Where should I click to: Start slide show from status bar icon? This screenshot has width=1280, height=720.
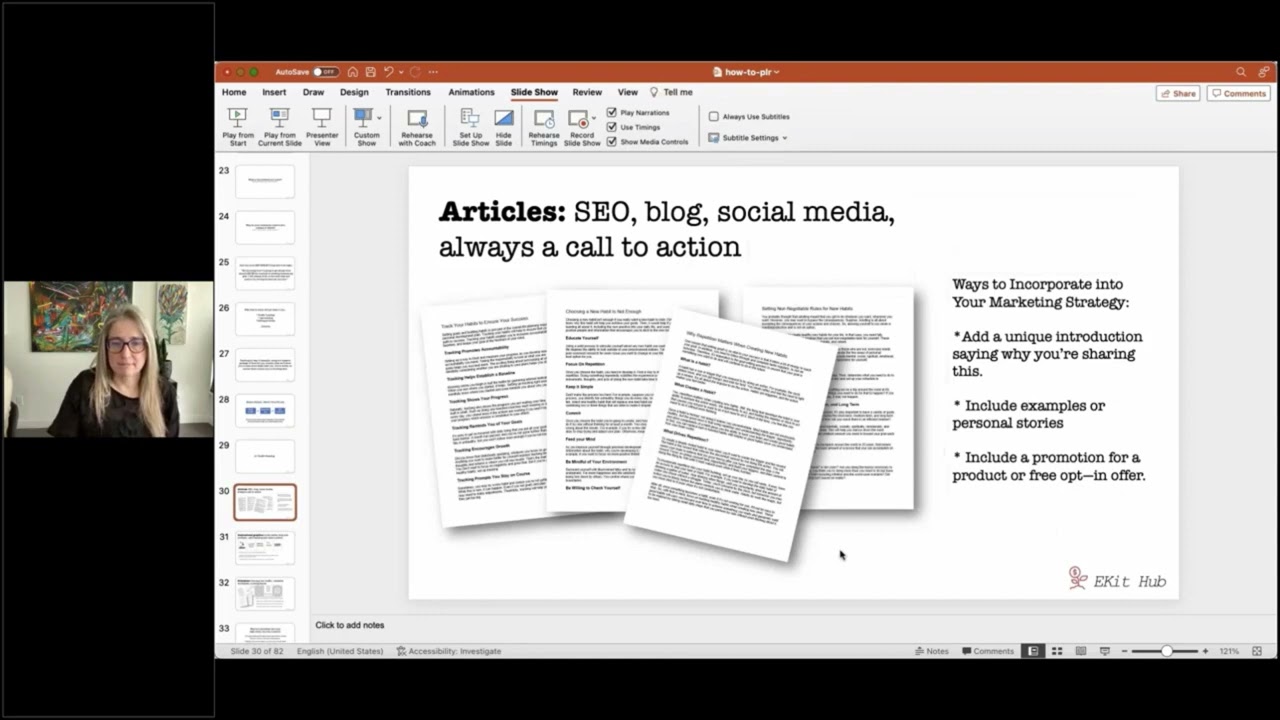[x=1105, y=651]
